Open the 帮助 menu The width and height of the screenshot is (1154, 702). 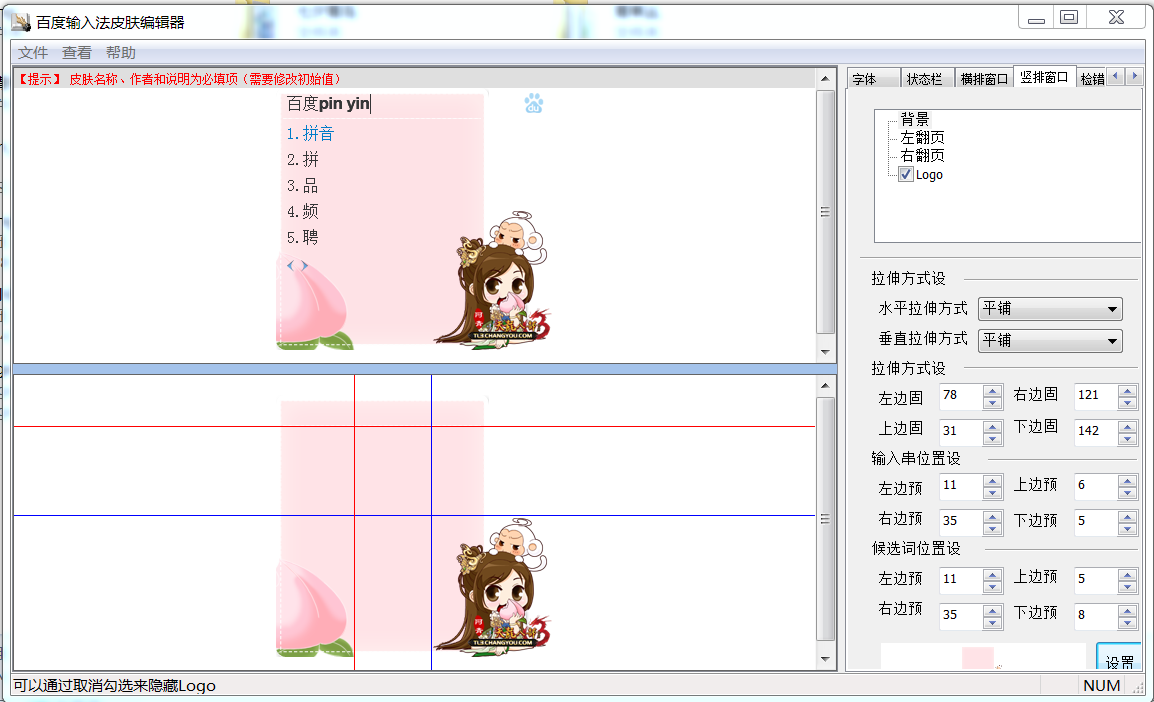click(121, 53)
